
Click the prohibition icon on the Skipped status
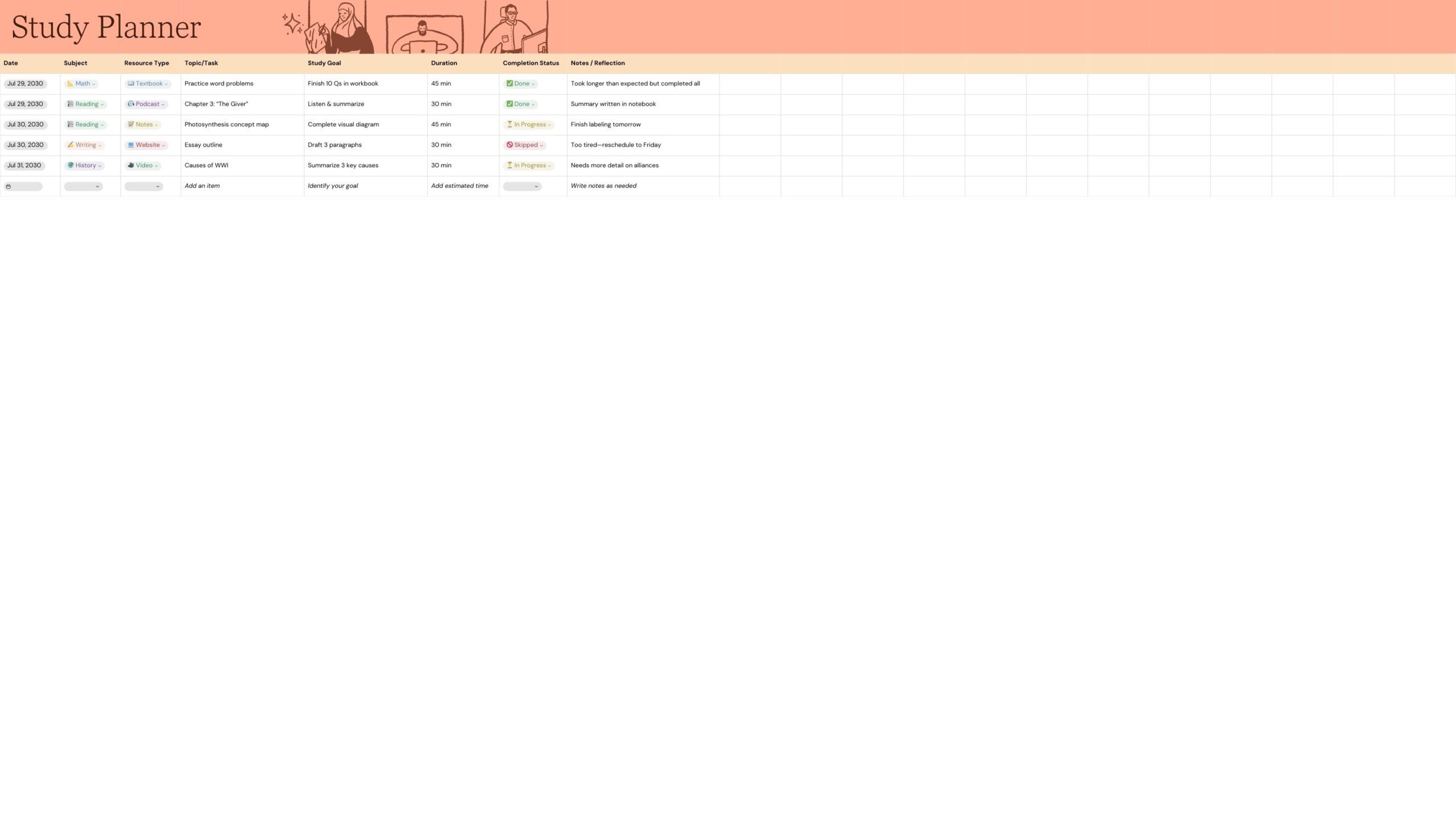tap(509, 144)
